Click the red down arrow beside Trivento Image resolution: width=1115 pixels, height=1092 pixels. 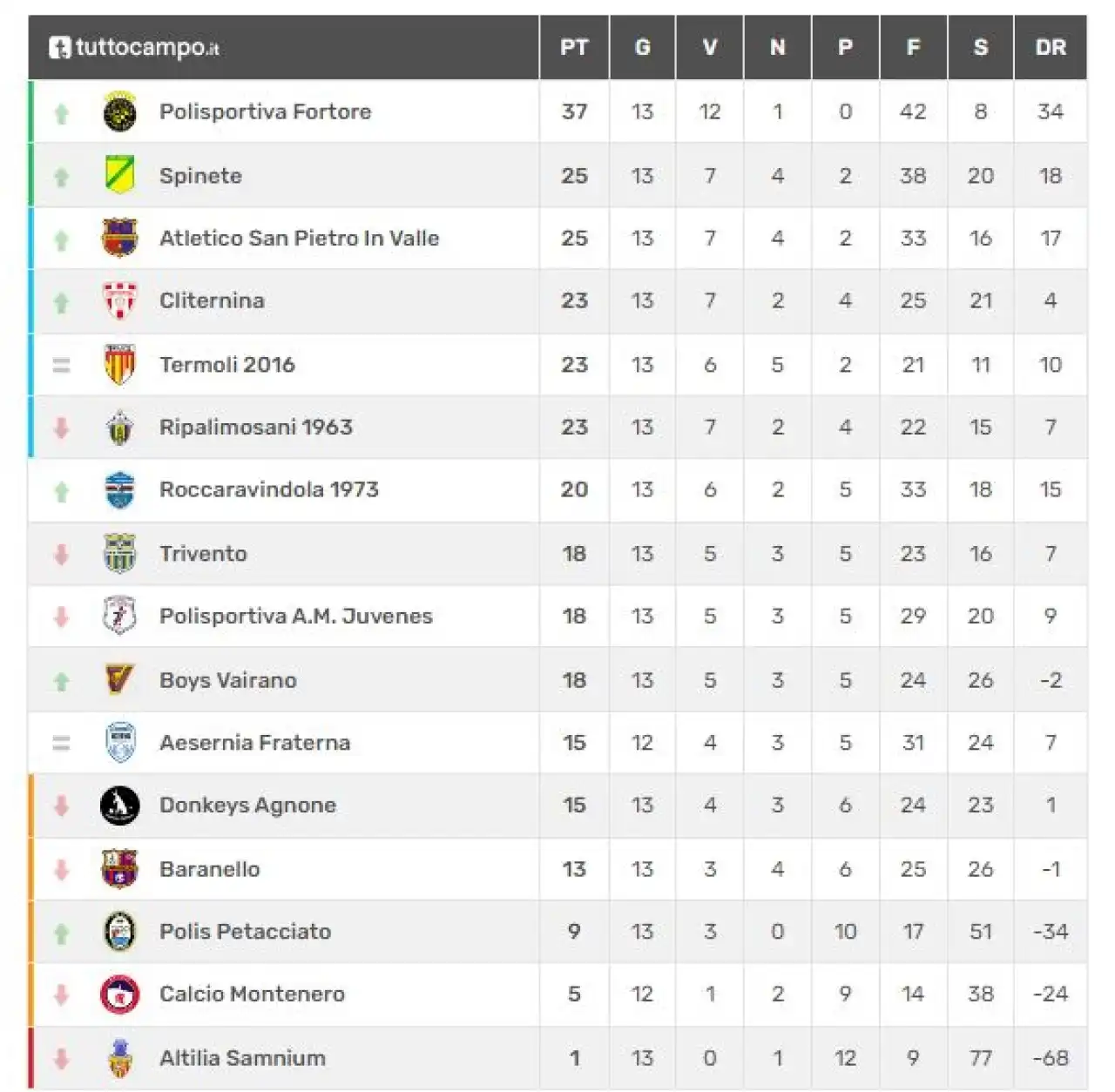pyautogui.click(x=61, y=554)
